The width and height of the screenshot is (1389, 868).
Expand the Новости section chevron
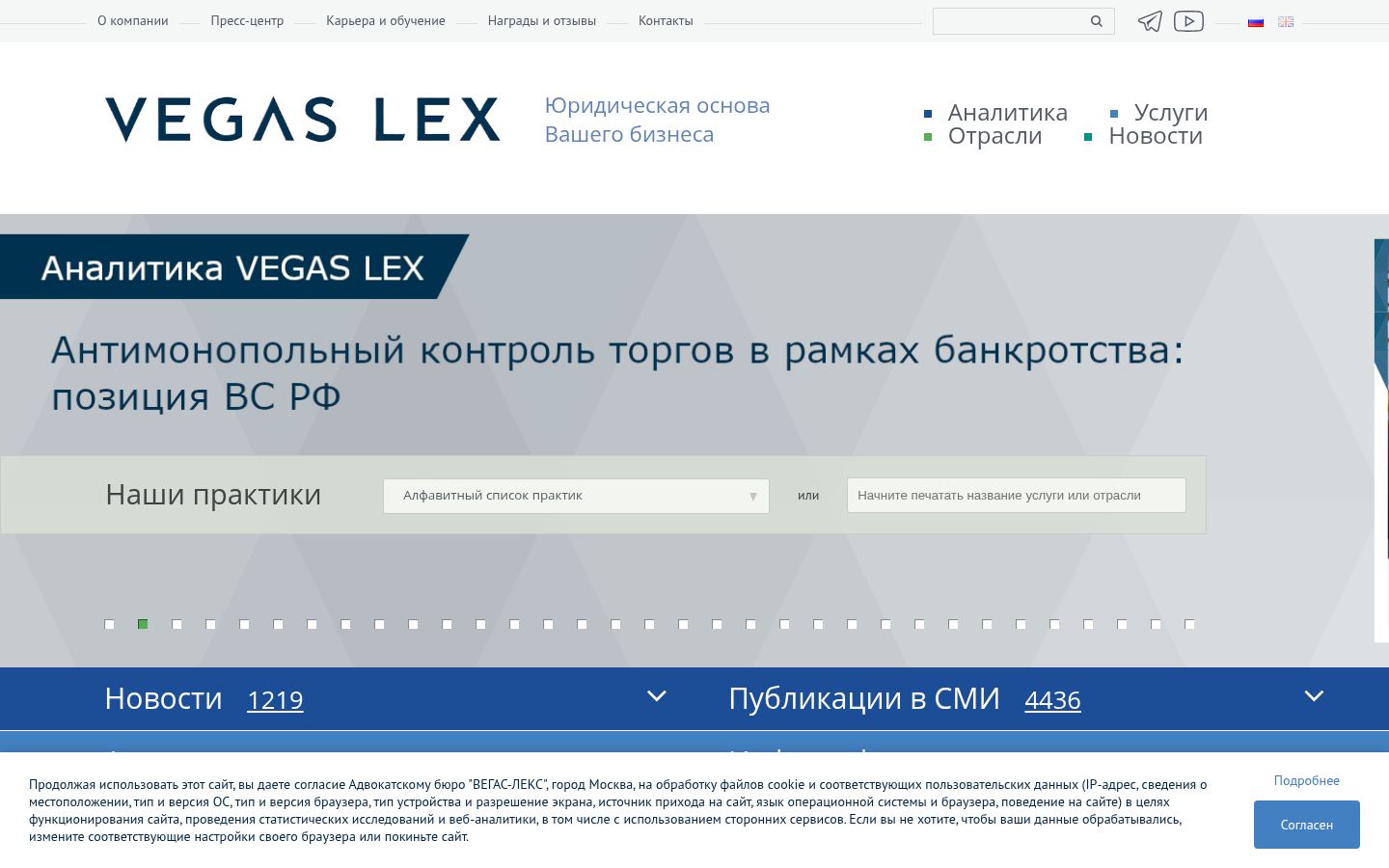coord(657,696)
